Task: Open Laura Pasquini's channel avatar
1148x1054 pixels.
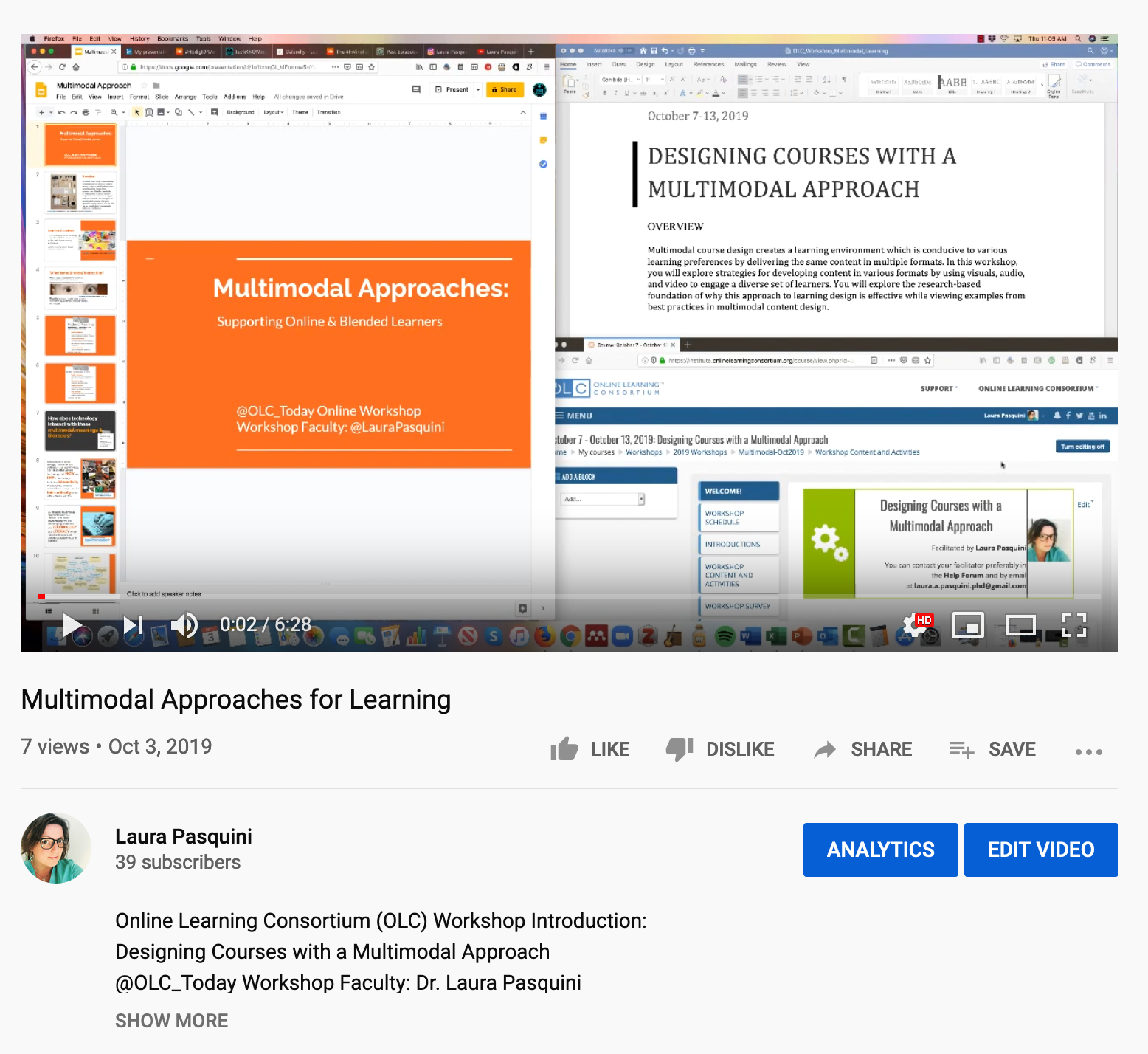Action: coord(56,848)
